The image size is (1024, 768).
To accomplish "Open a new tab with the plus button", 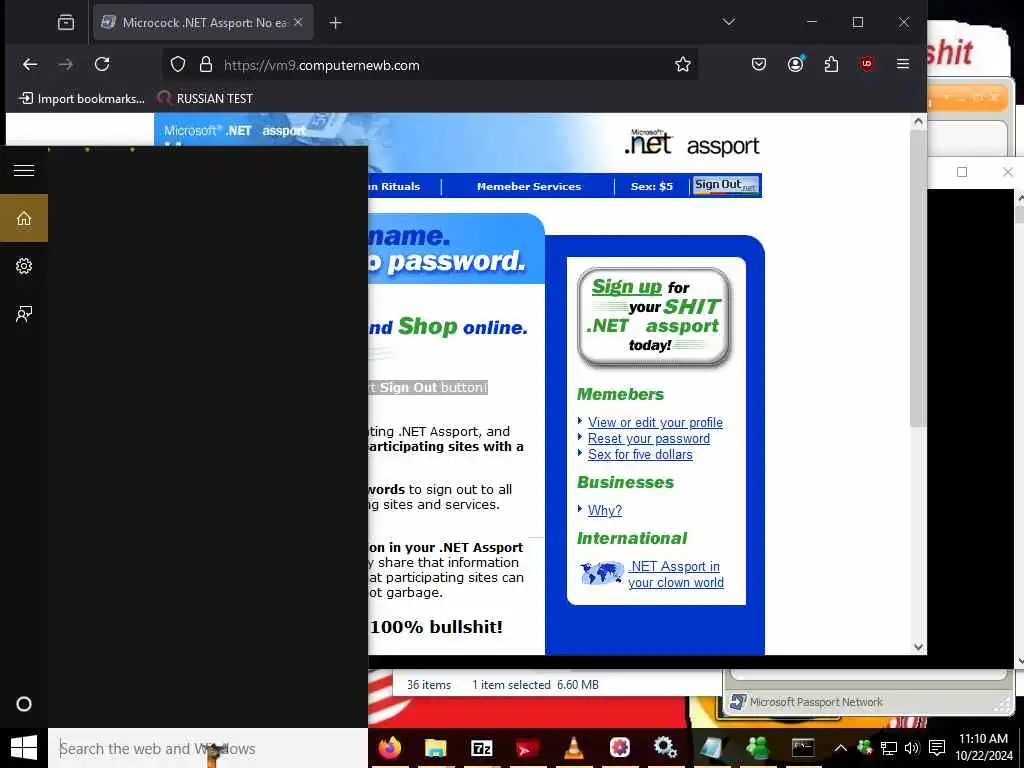I will tap(335, 23).
